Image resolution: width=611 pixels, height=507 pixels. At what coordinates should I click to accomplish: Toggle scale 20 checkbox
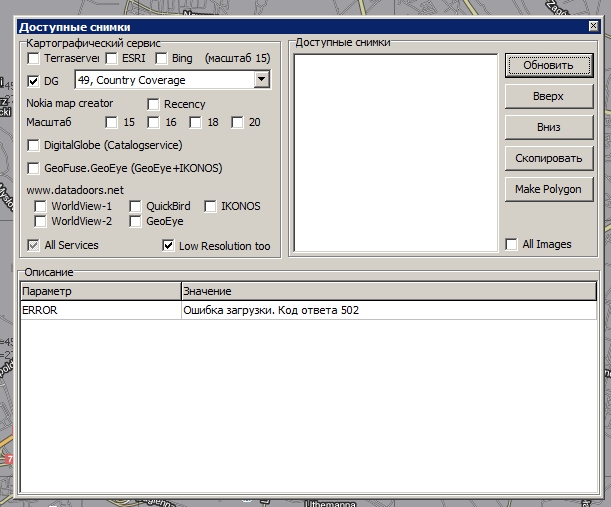click(238, 123)
